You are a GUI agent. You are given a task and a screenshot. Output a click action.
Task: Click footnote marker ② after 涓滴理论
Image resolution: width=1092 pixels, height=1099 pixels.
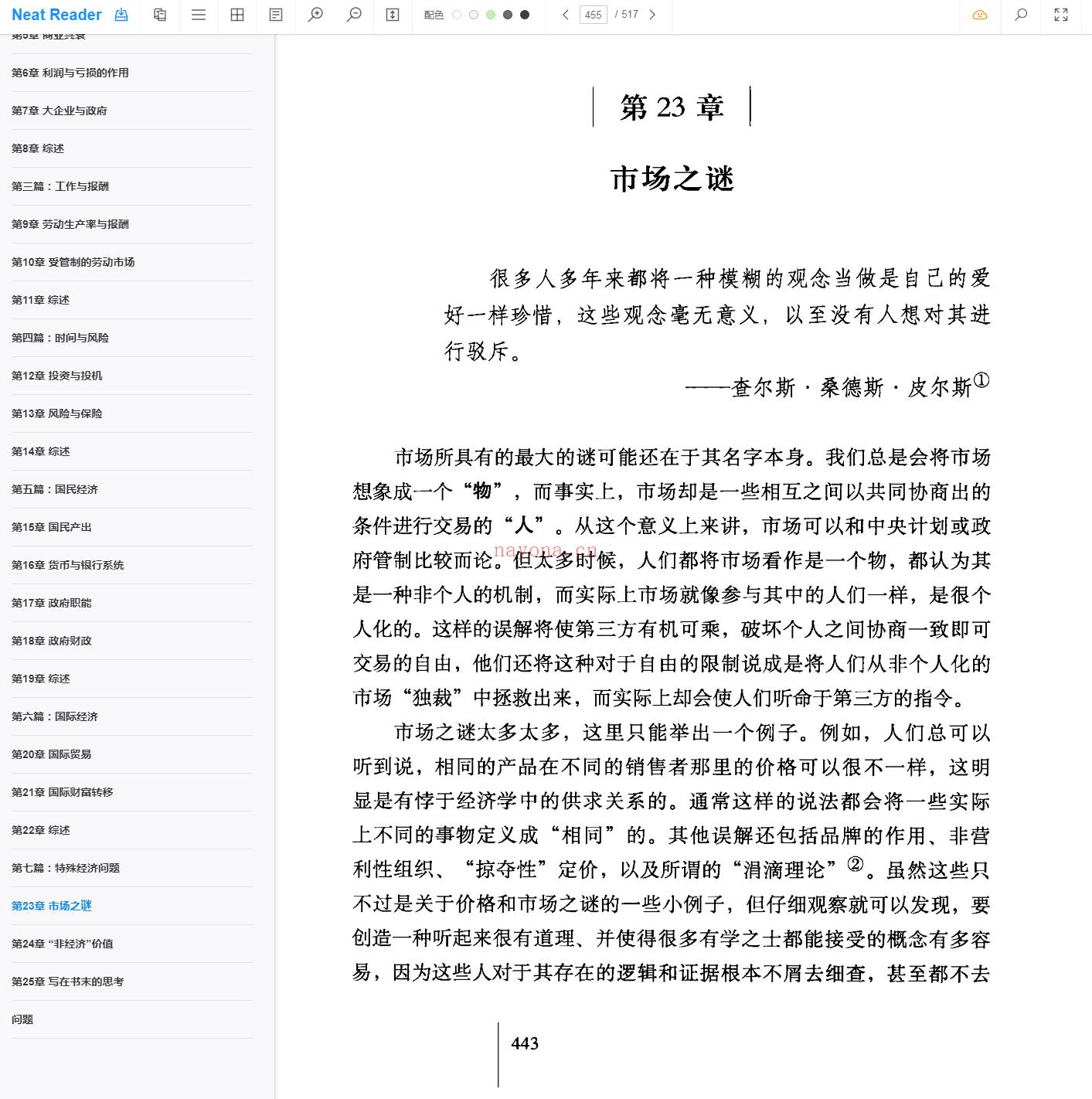(x=855, y=864)
